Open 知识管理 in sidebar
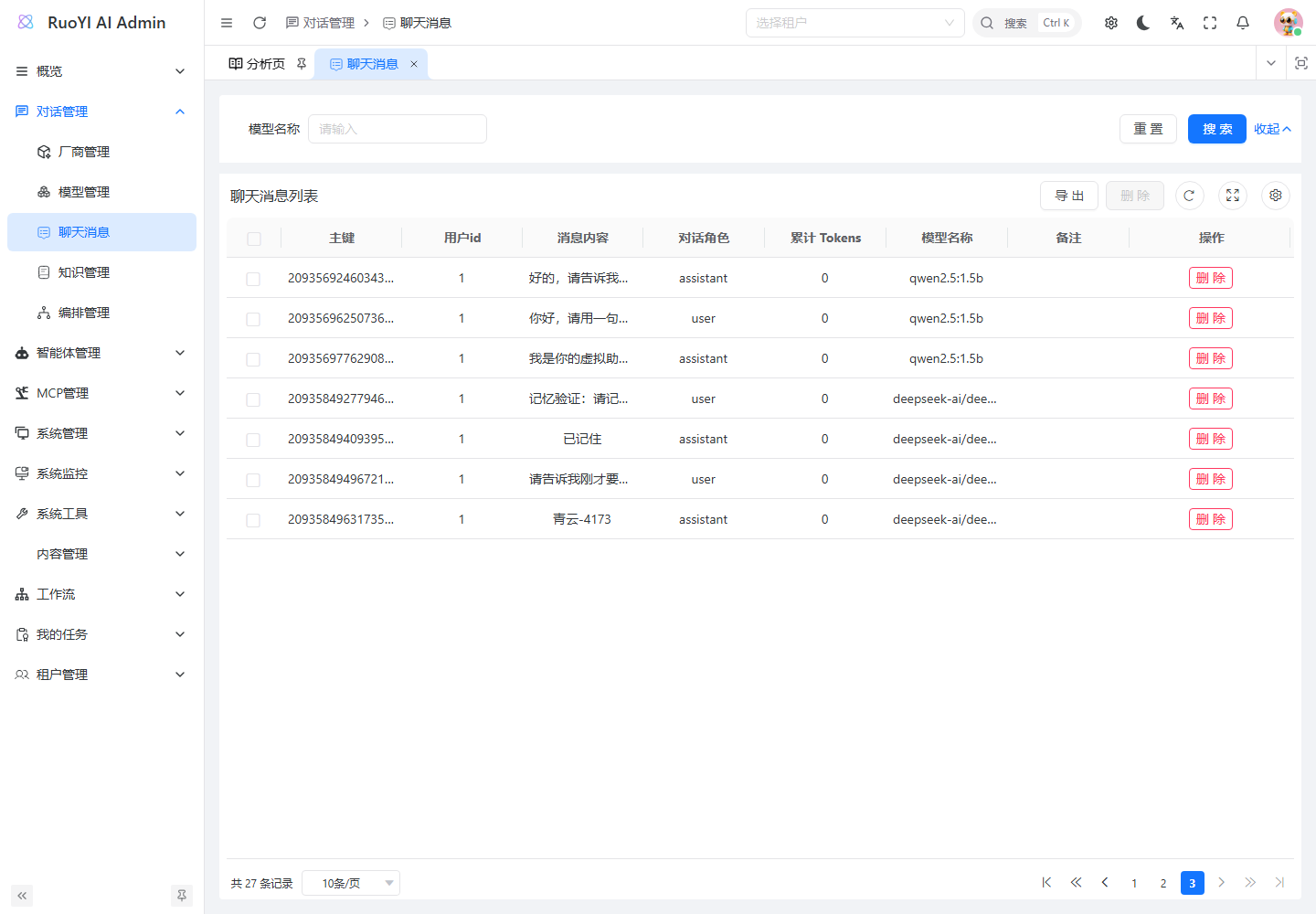Image resolution: width=1316 pixels, height=914 pixels. click(x=101, y=272)
